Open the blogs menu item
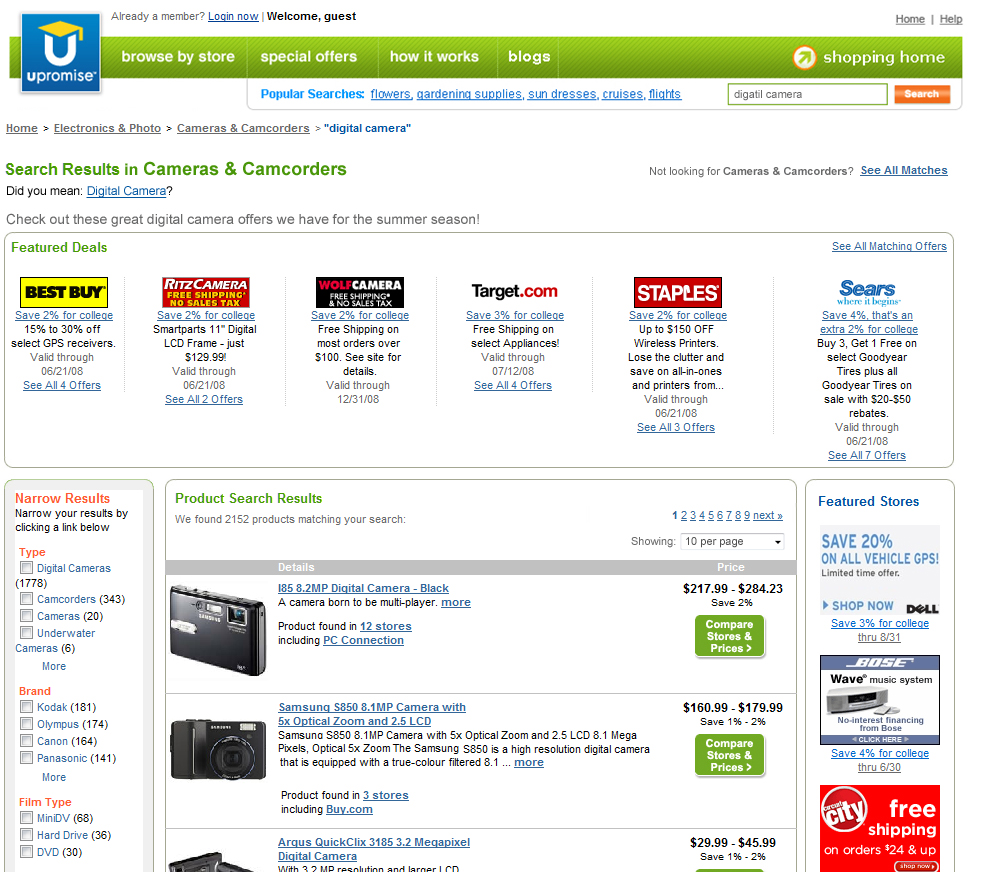 (x=529, y=57)
